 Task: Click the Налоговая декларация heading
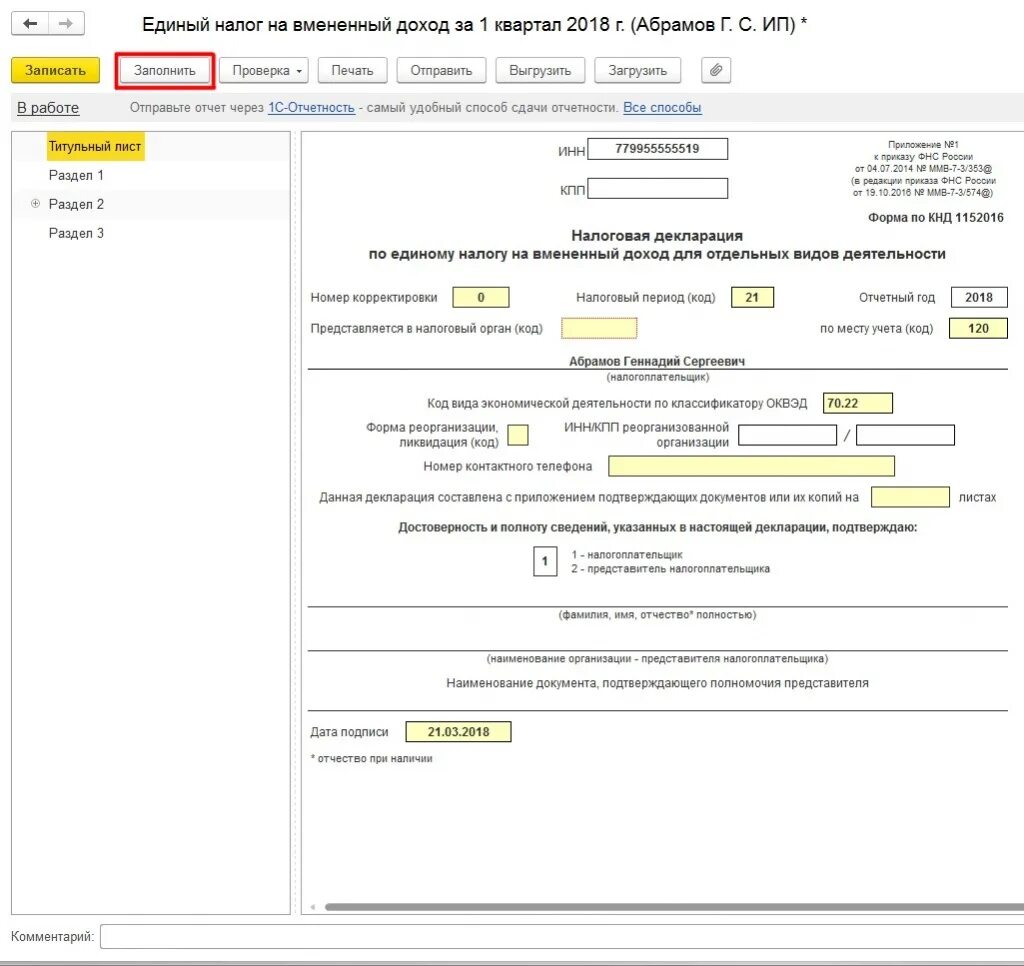point(657,236)
